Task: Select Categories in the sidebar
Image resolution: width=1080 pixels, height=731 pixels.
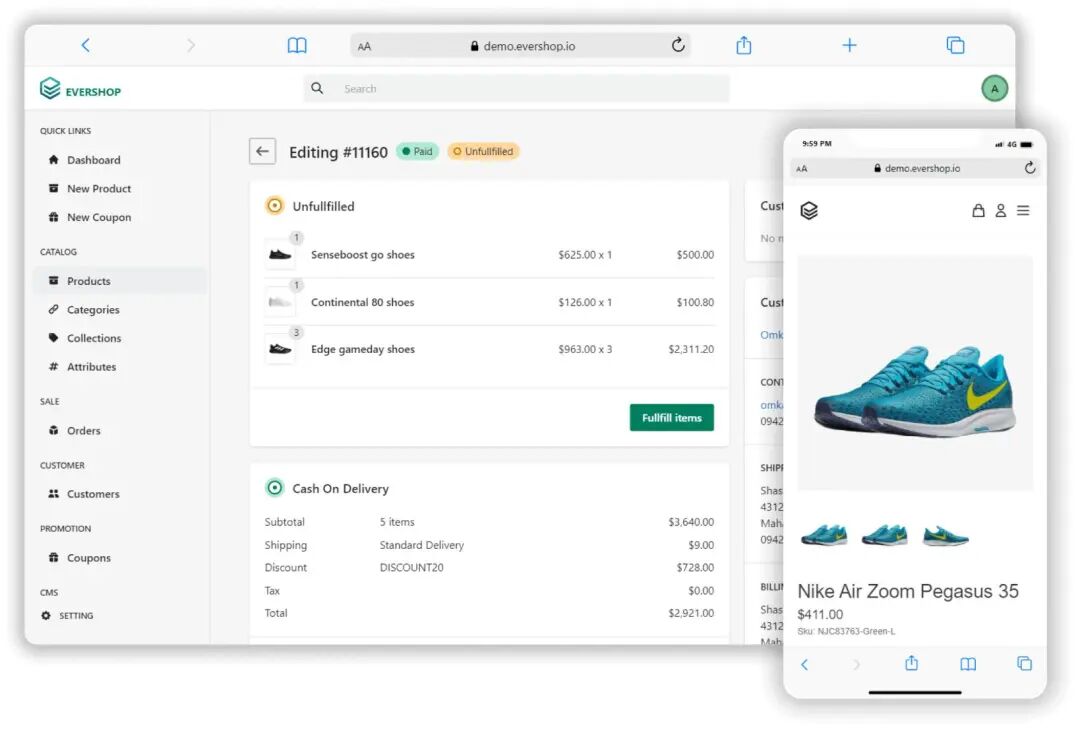Action: 95,310
